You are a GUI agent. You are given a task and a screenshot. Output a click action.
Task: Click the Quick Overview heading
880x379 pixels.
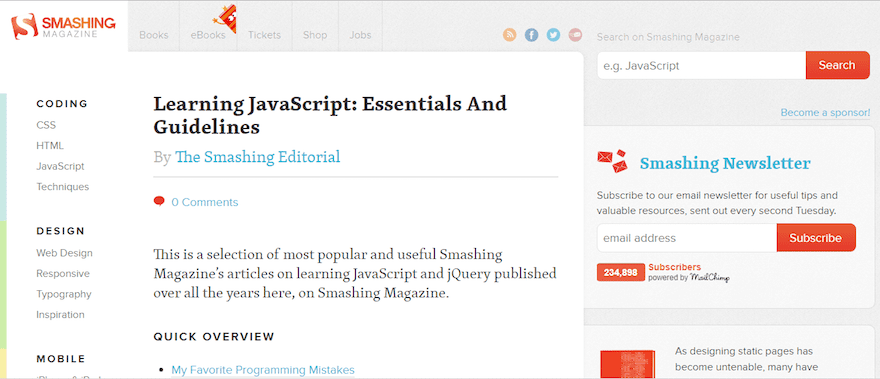coord(214,337)
